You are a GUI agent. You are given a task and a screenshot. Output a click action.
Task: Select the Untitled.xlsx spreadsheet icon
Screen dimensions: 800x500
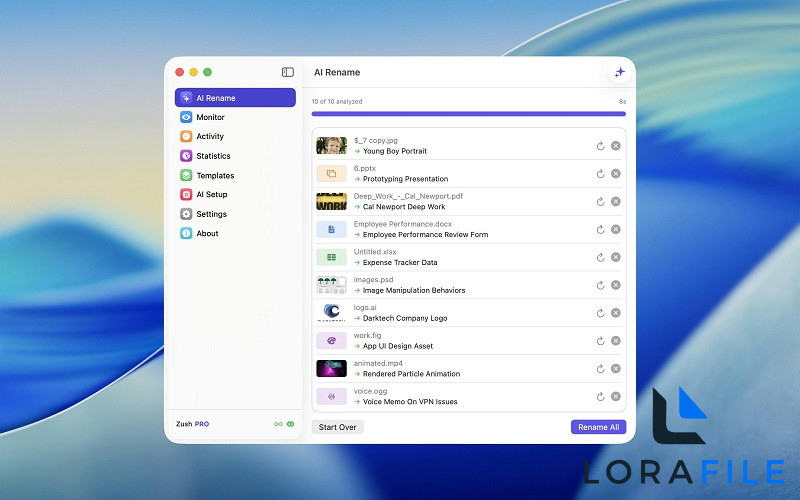point(332,257)
